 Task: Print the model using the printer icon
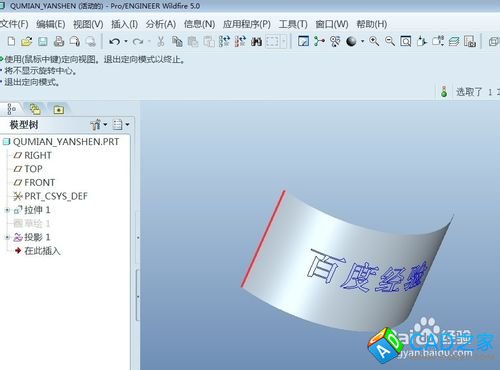(59, 41)
